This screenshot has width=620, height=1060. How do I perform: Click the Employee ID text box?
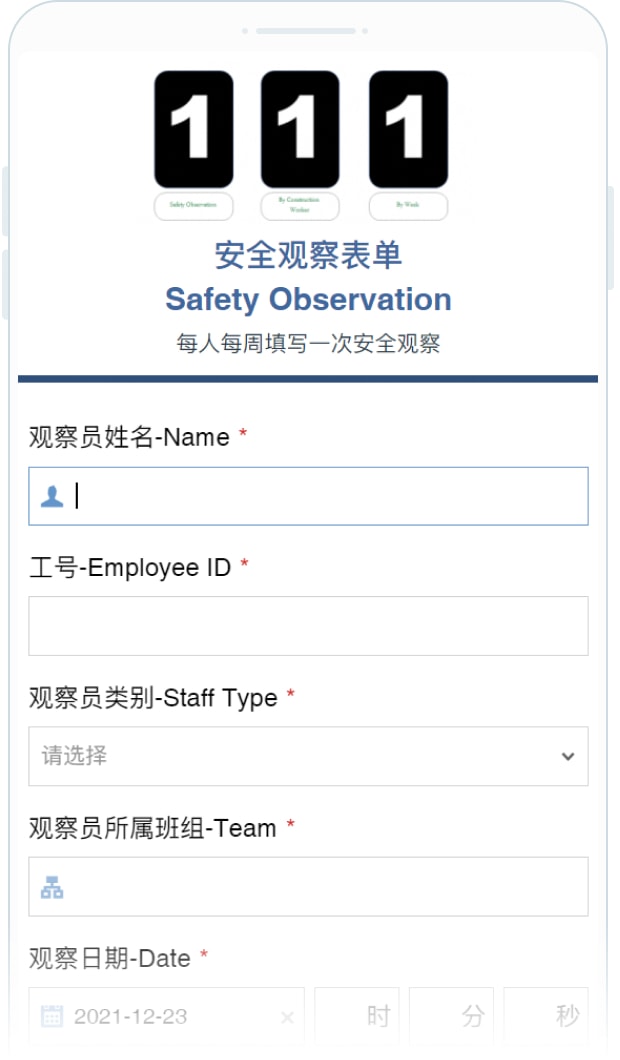(308, 626)
